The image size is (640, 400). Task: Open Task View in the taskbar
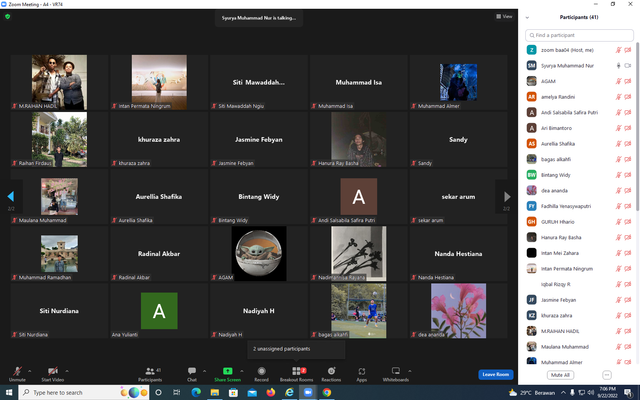point(177,392)
